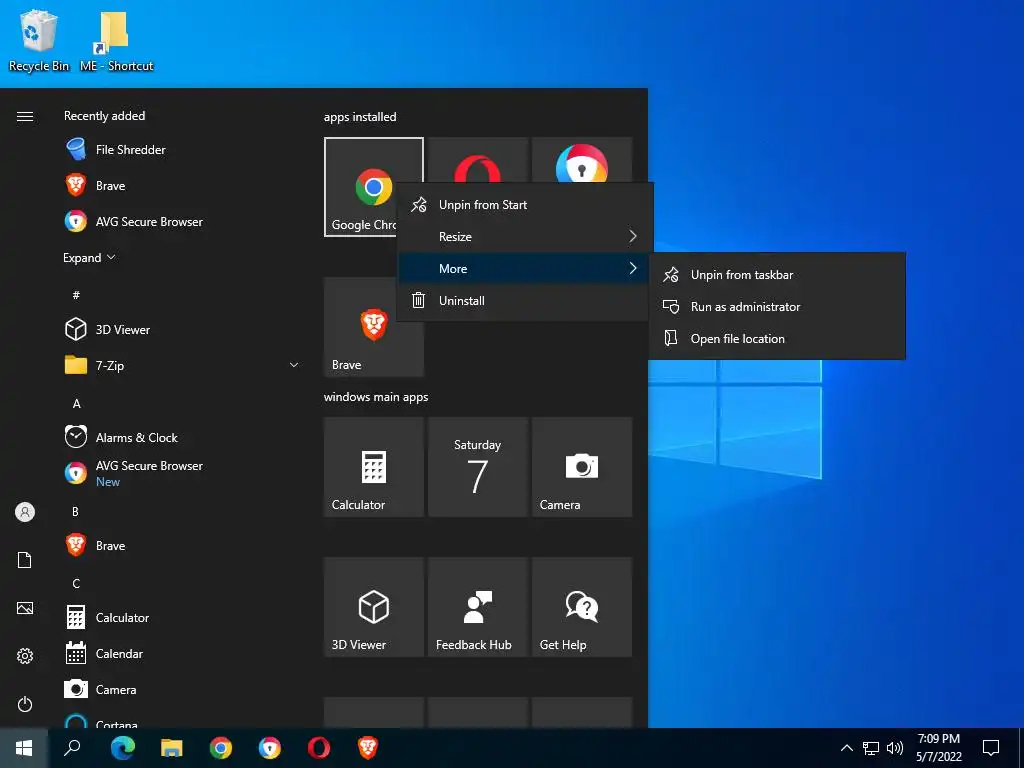Screen dimensions: 1024x768
Task: Open the 3D Viewer tile
Action: 374,607
